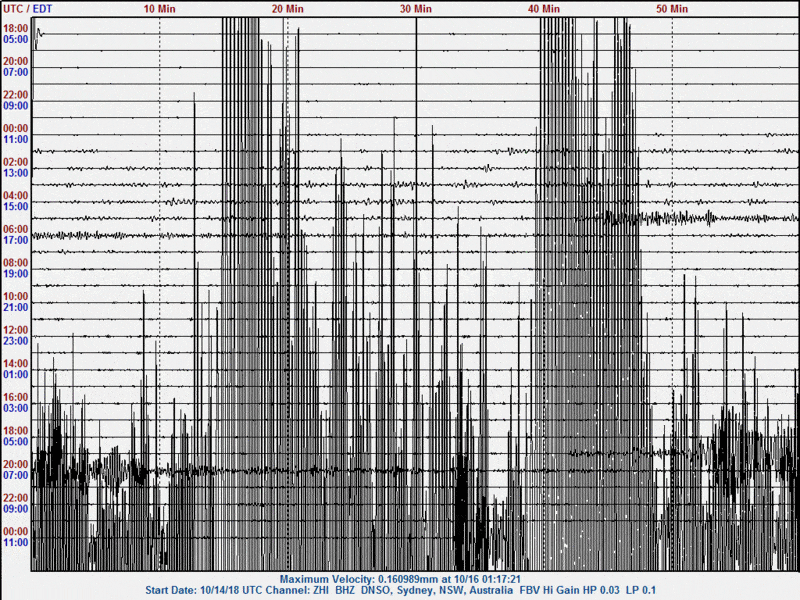The image size is (800, 600).
Task: Select the 20 Min time marker label
Action: click(287, 9)
